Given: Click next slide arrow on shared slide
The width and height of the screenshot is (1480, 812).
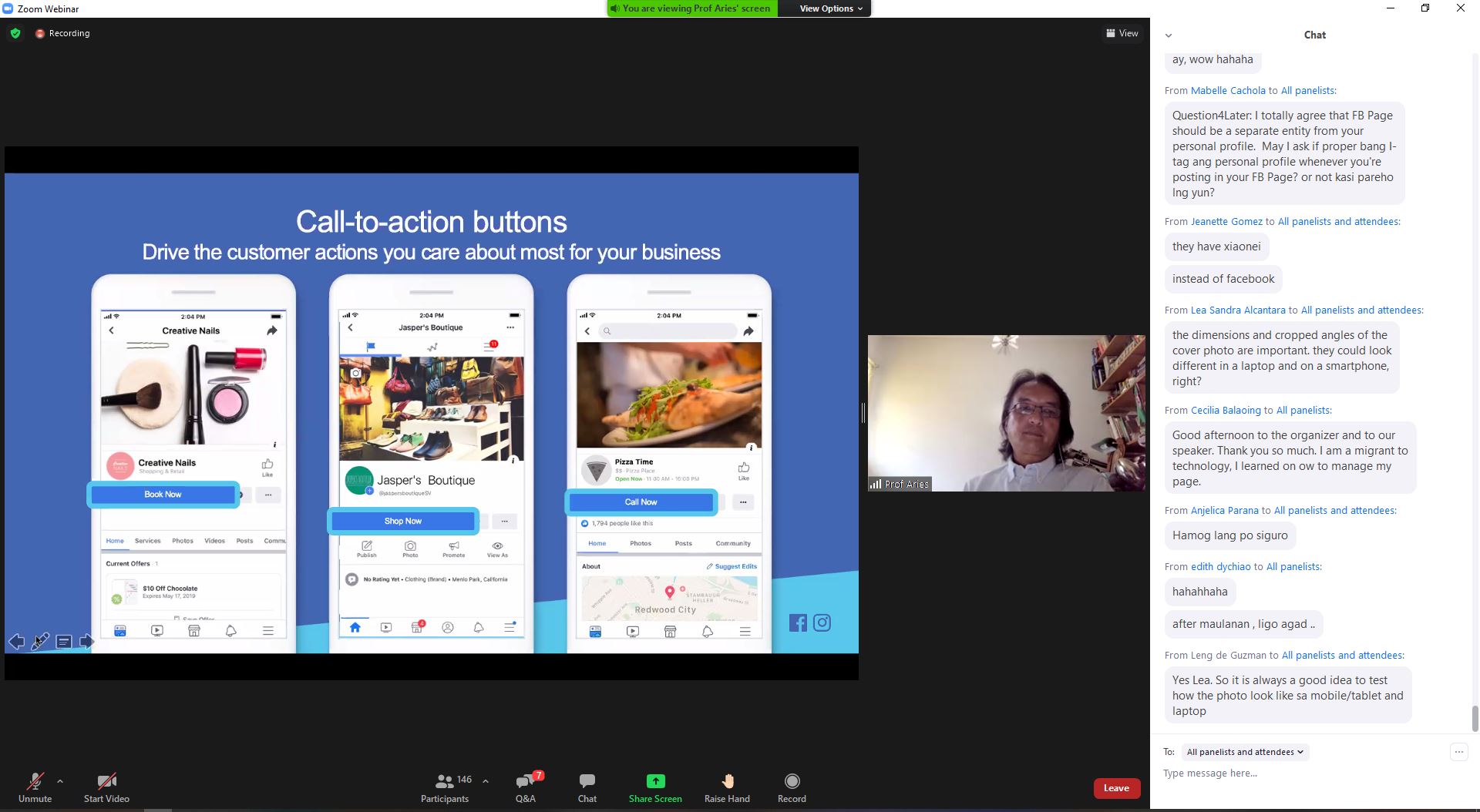Looking at the screenshot, I should tap(86, 641).
